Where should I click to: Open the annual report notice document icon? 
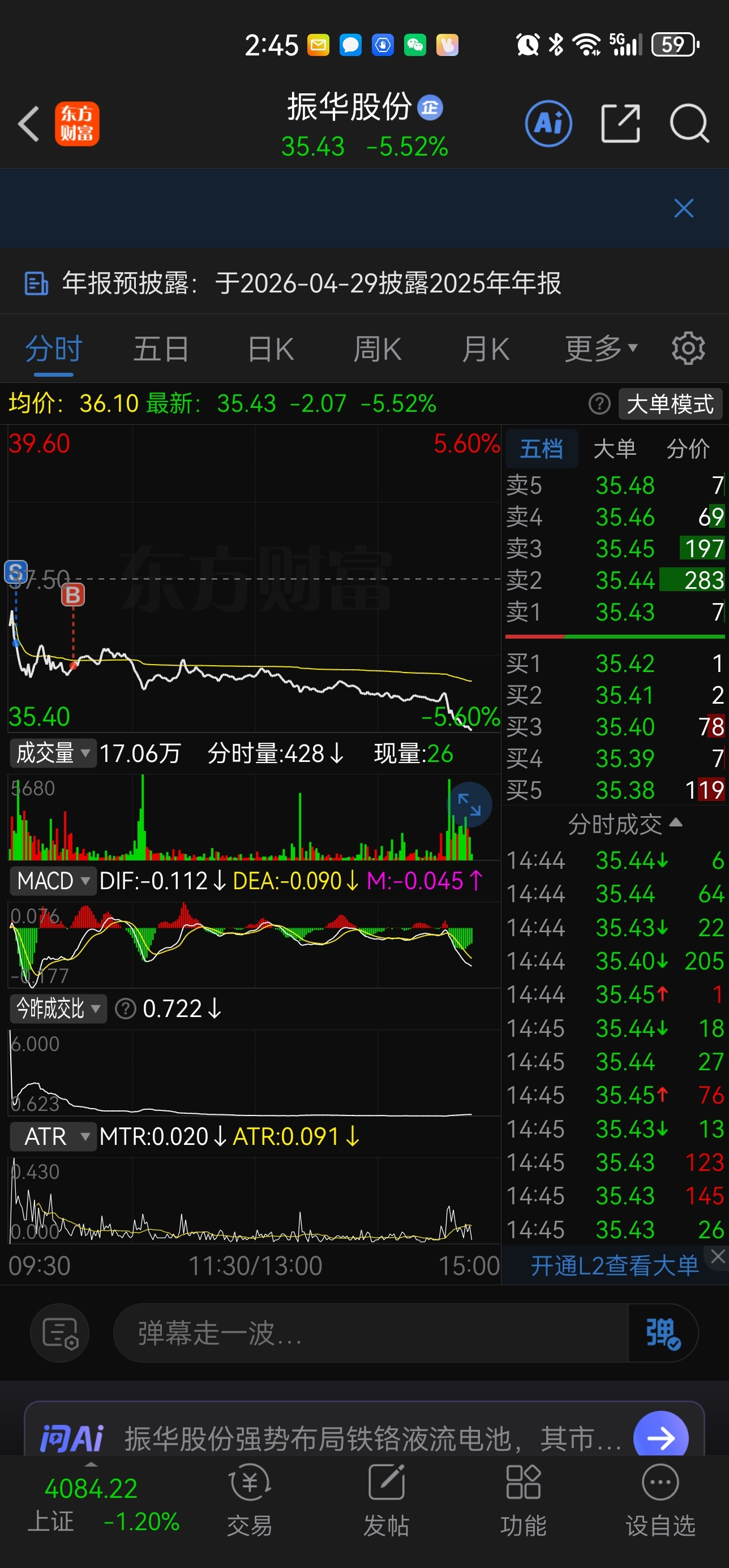pyautogui.click(x=36, y=283)
